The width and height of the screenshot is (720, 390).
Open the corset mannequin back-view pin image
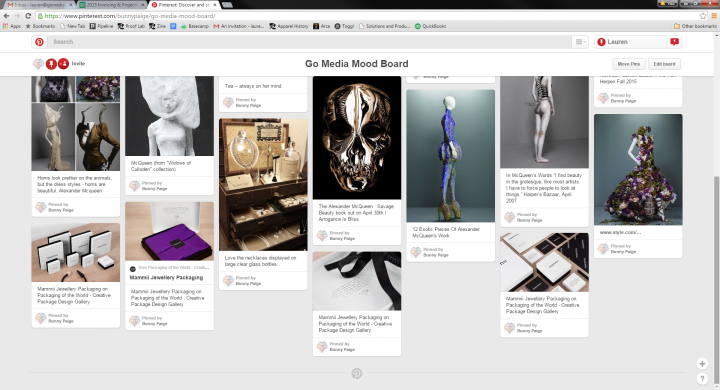tap(544, 122)
